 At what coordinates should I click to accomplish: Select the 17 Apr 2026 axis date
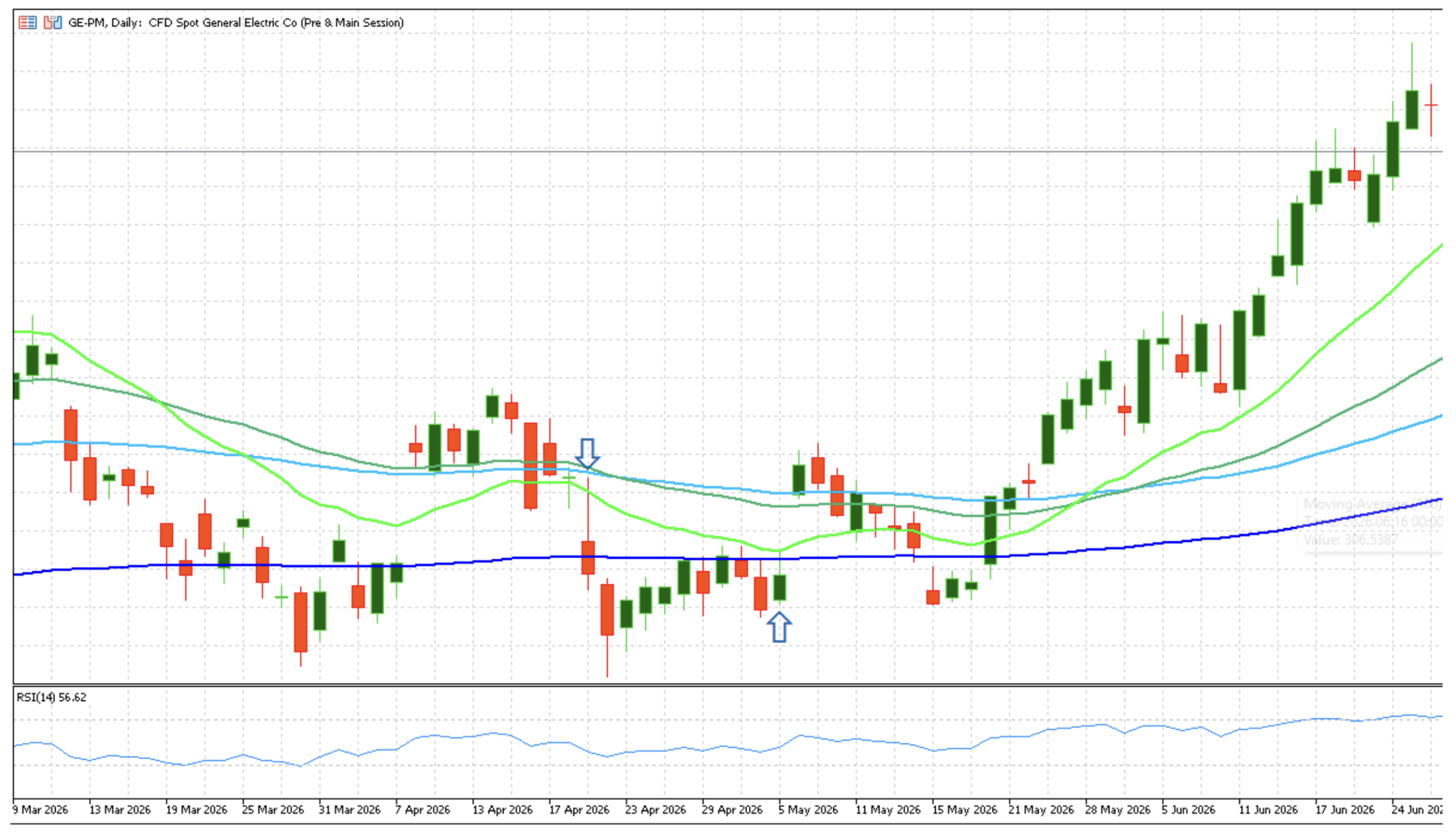click(579, 810)
